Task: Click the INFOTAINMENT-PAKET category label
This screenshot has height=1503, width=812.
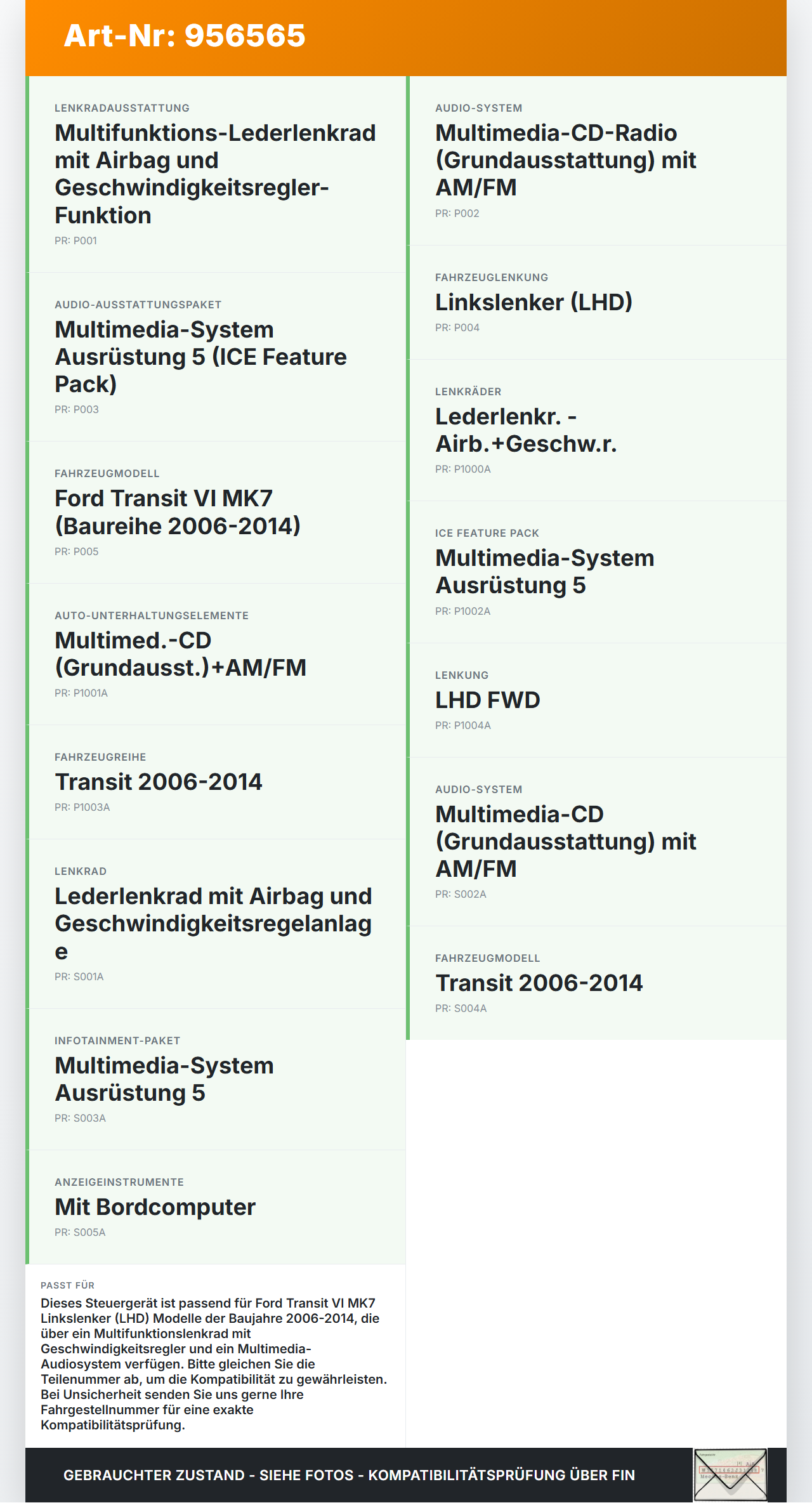Action: (117, 1041)
